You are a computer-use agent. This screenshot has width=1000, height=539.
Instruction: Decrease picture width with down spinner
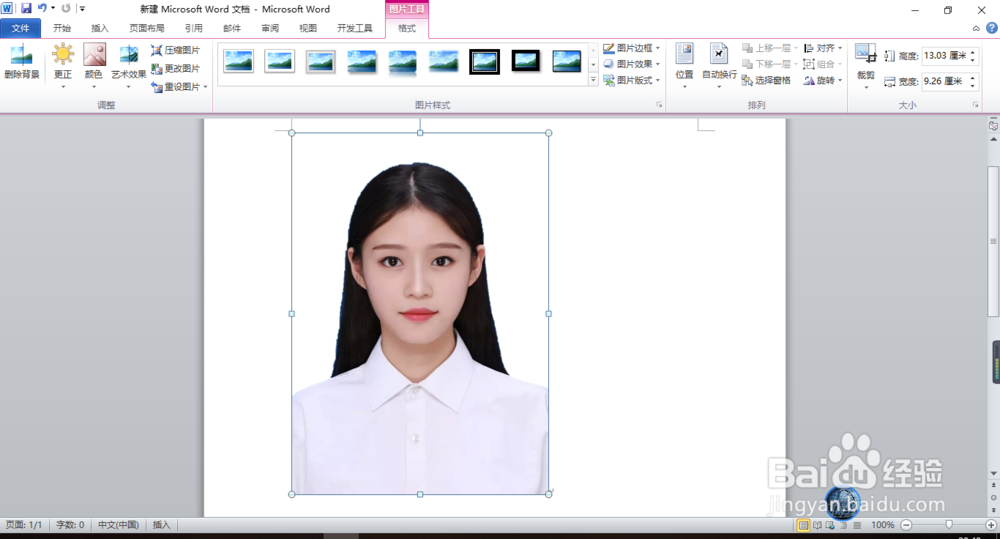pyautogui.click(x=973, y=85)
